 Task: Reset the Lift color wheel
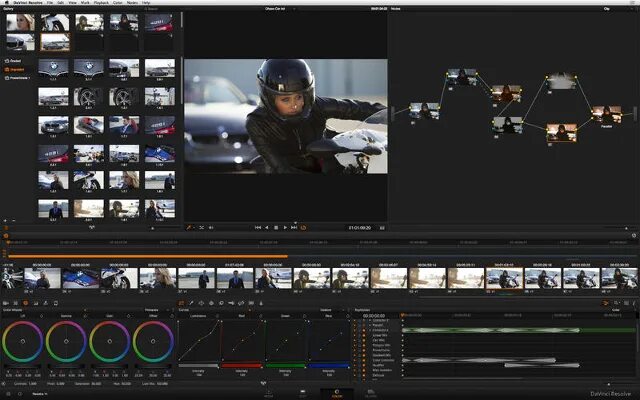coord(42,316)
